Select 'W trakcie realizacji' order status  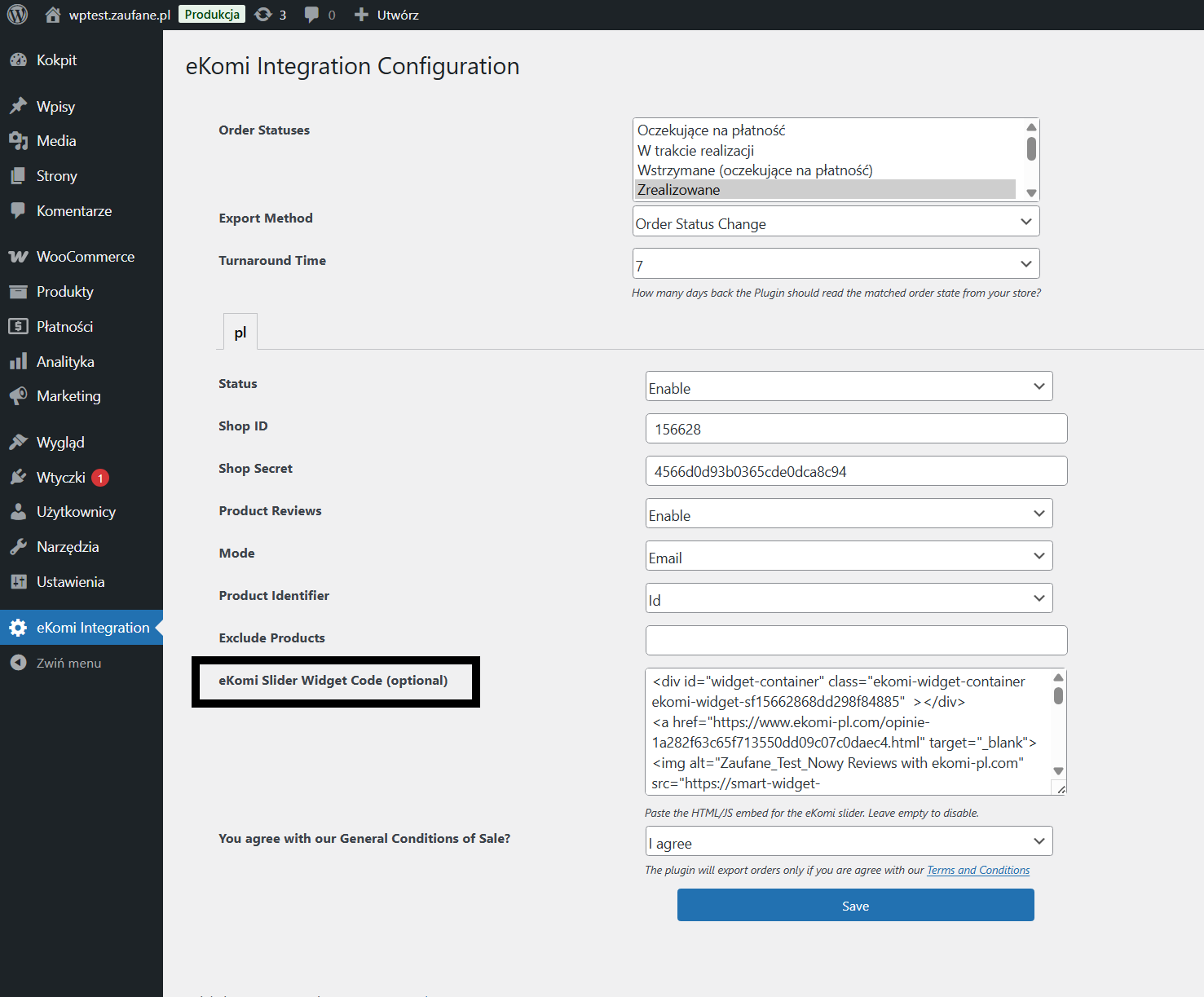[x=695, y=151]
